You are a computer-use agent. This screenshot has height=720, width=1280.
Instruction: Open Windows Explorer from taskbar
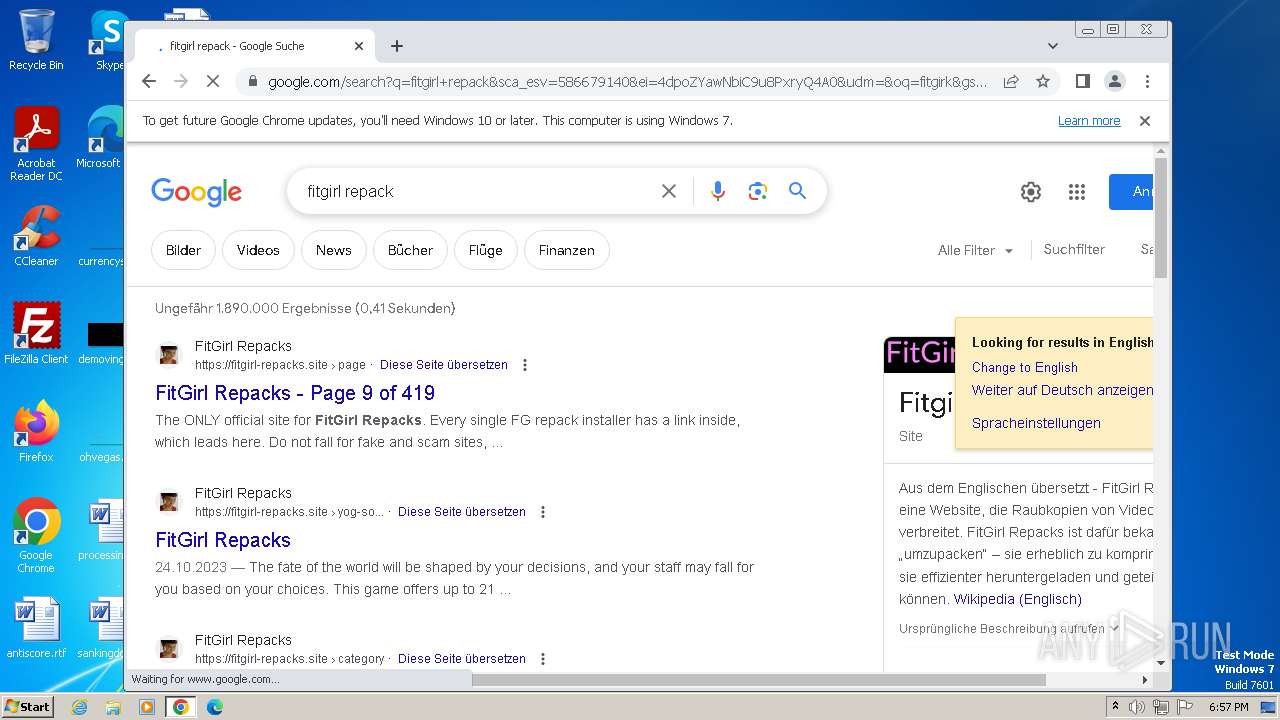(x=113, y=707)
